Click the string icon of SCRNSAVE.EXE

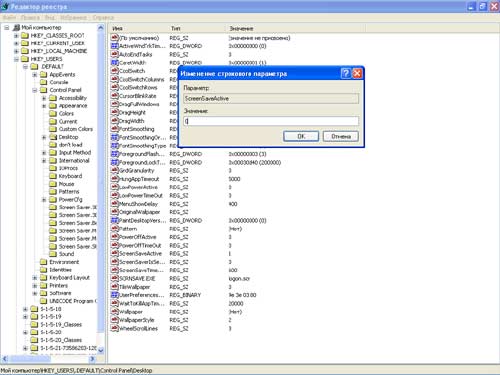(115, 278)
